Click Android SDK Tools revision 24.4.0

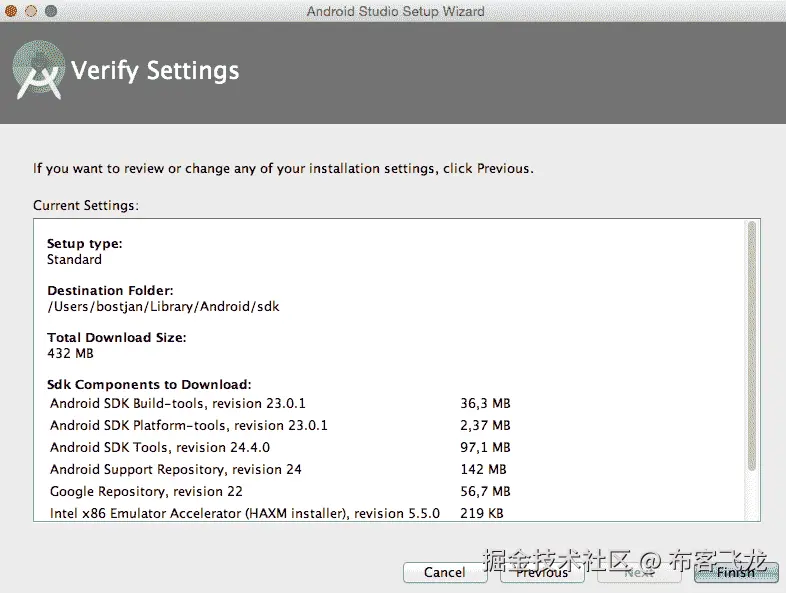160,448
